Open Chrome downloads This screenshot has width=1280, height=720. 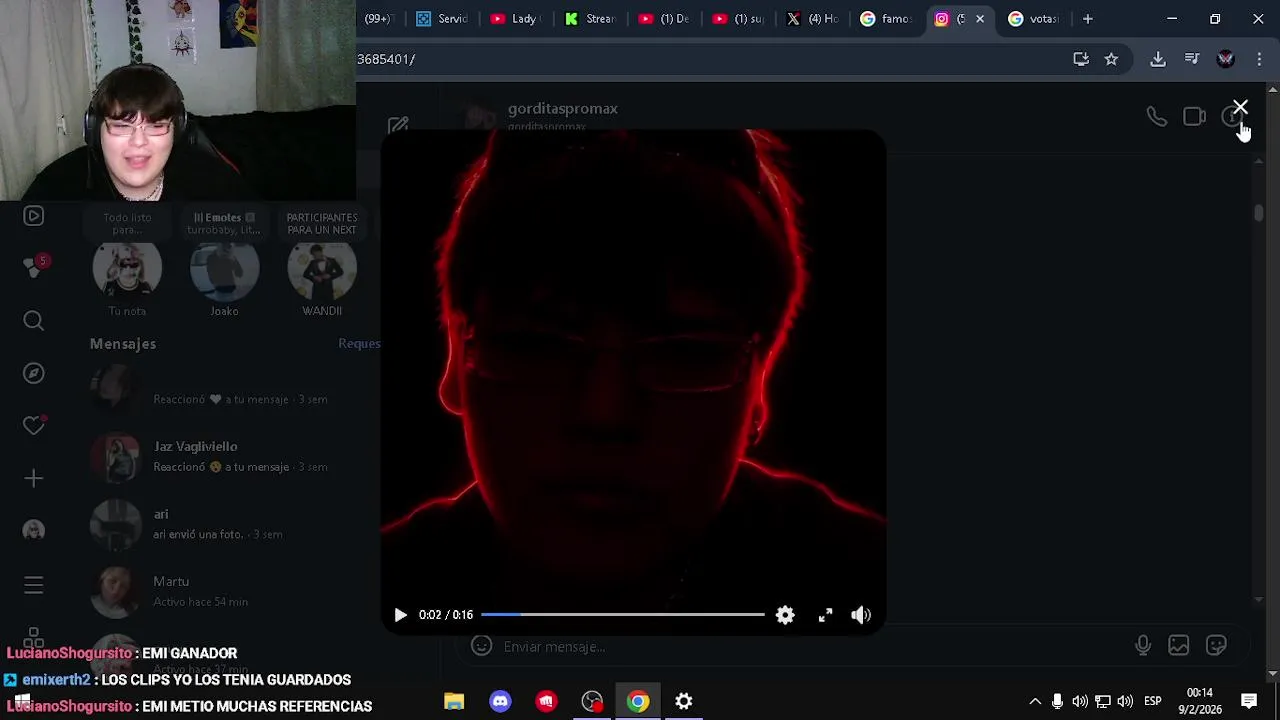coord(1158,59)
